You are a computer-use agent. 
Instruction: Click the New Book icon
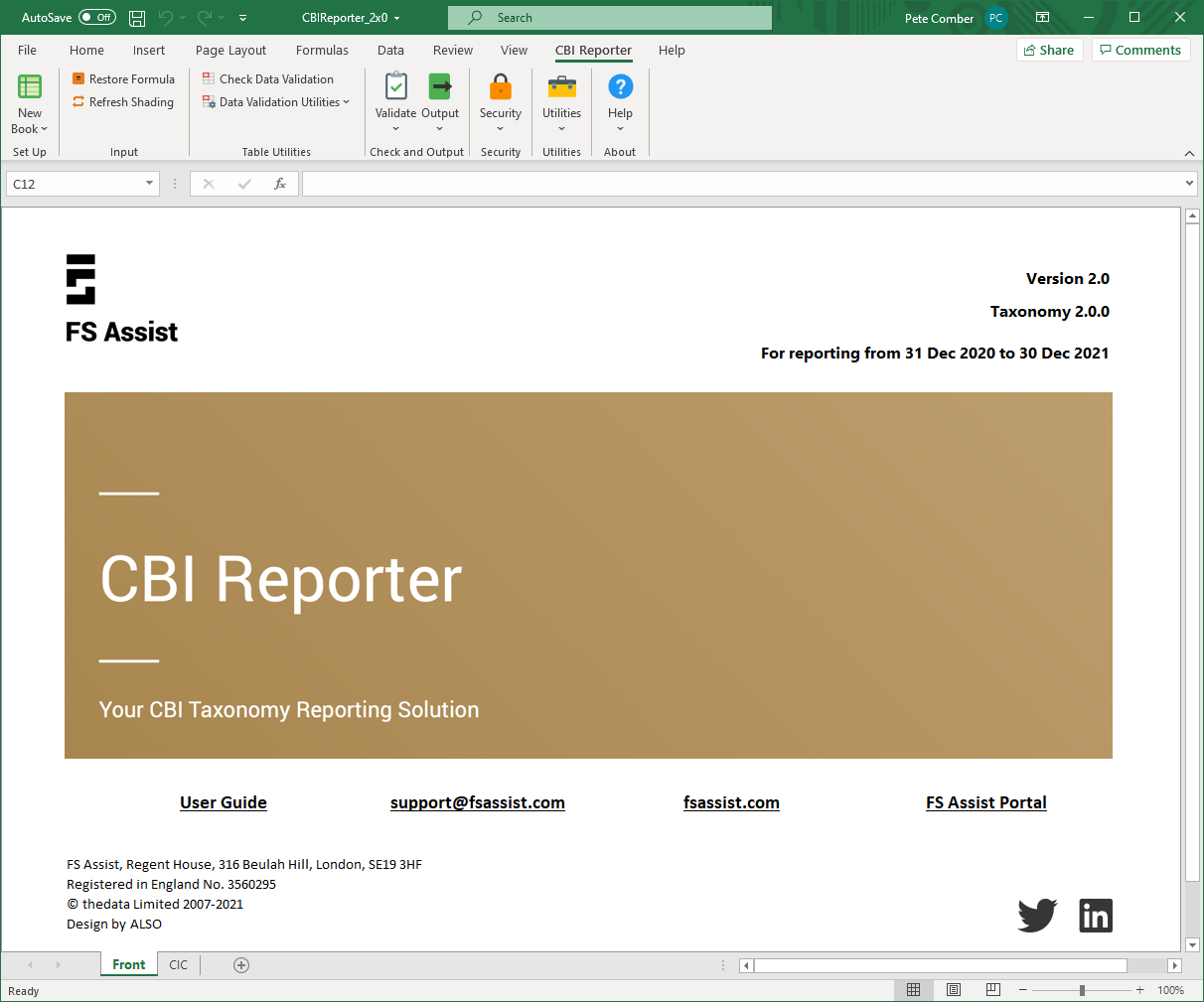point(30,87)
